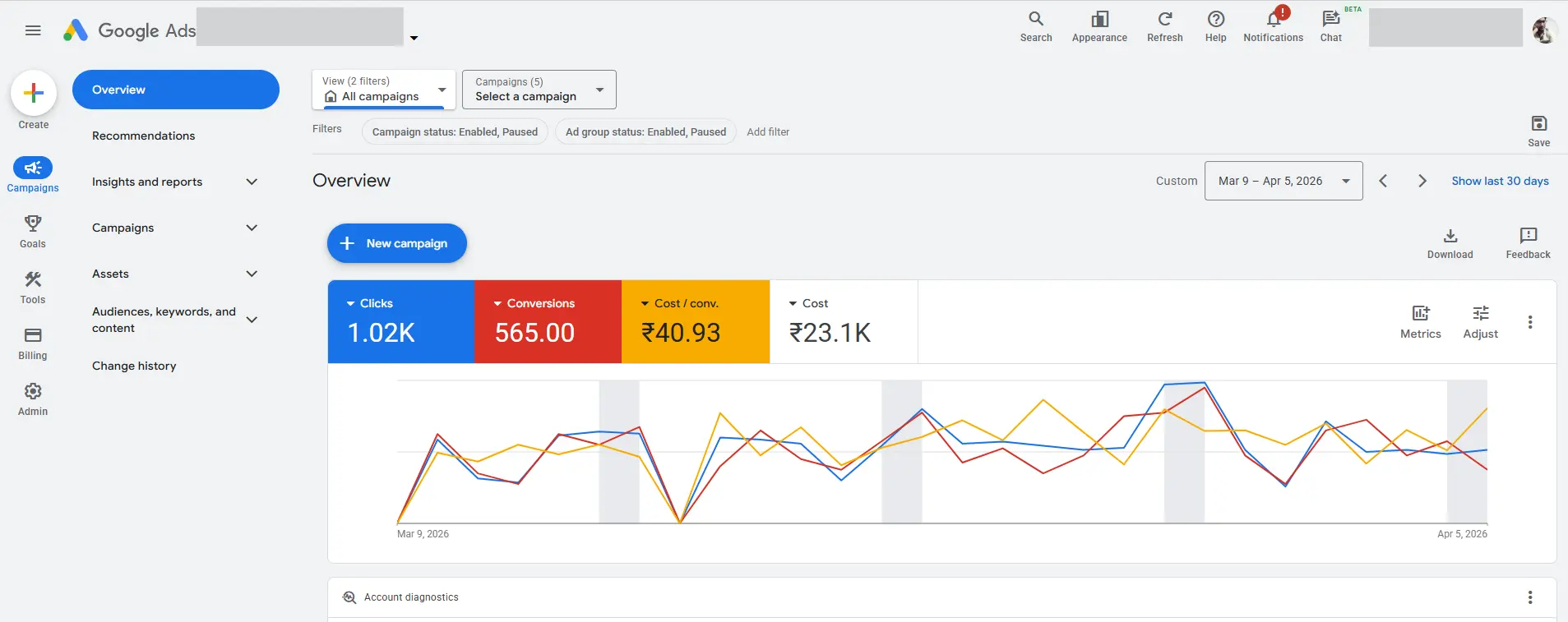Open the Help menu
This screenshot has width=1568, height=622.
click(x=1215, y=26)
